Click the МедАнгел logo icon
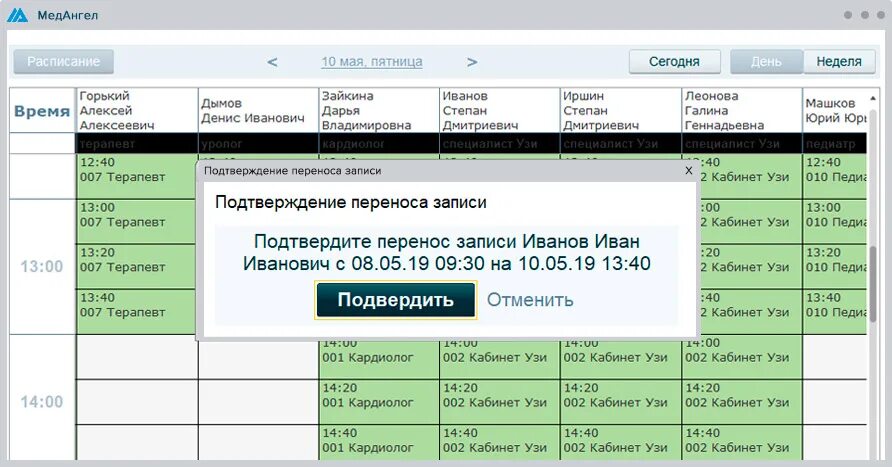Screen dimensions: 892x467 (17, 15)
